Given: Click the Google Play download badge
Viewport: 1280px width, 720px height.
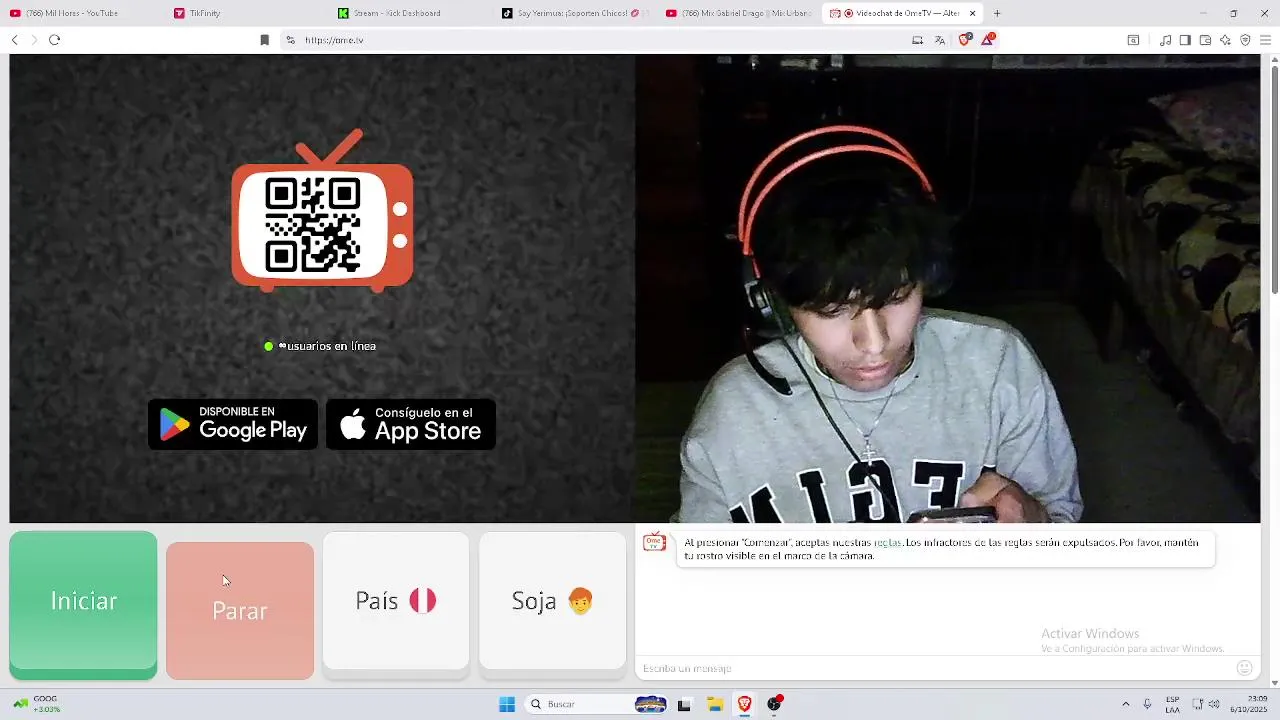Looking at the screenshot, I should [233, 424].
